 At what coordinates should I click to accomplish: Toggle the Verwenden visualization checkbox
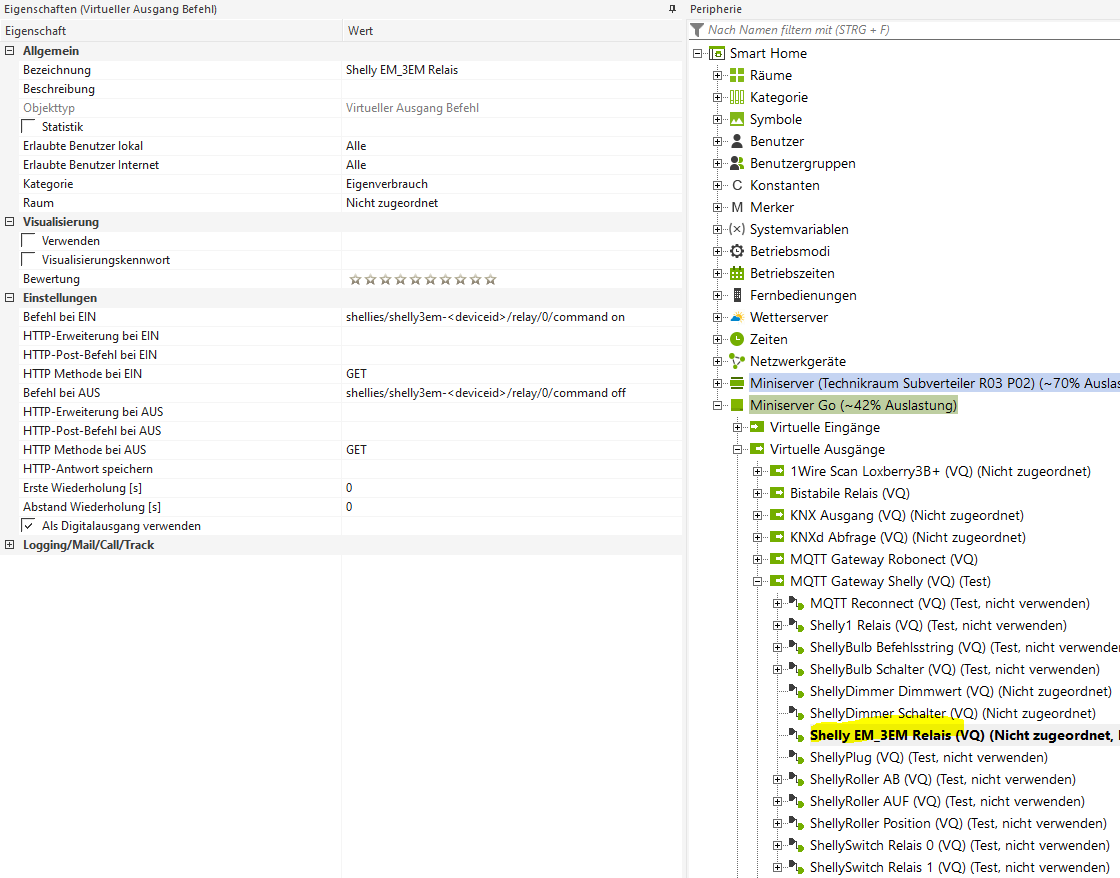pyautogui.click(x=28, y=241)
